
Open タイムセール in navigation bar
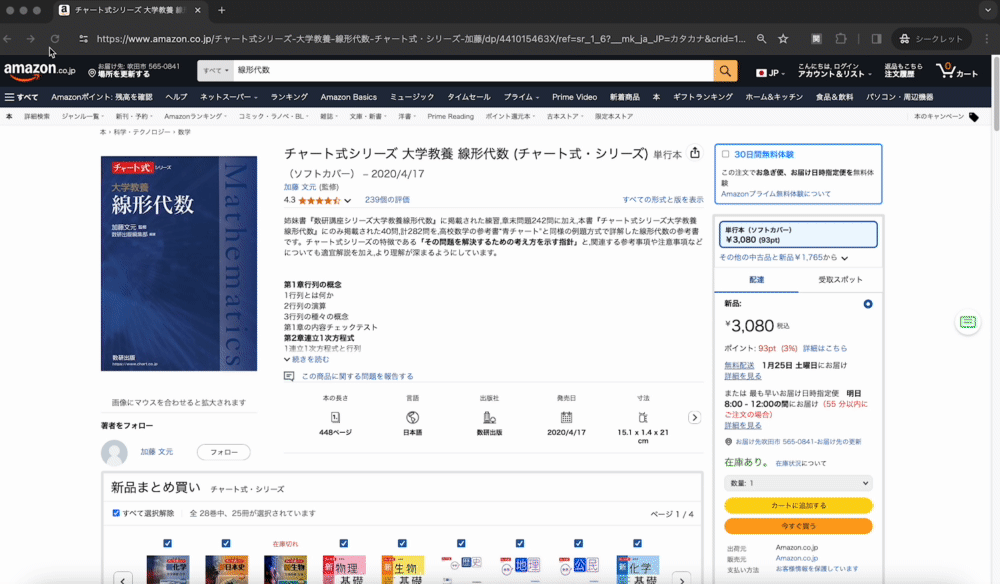[x=469, y=97]
